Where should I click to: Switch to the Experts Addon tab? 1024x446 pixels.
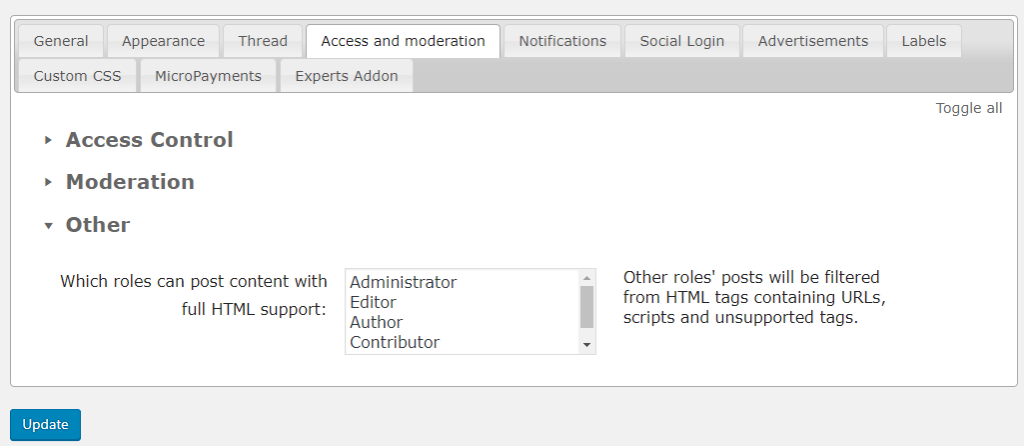[346, 76]
